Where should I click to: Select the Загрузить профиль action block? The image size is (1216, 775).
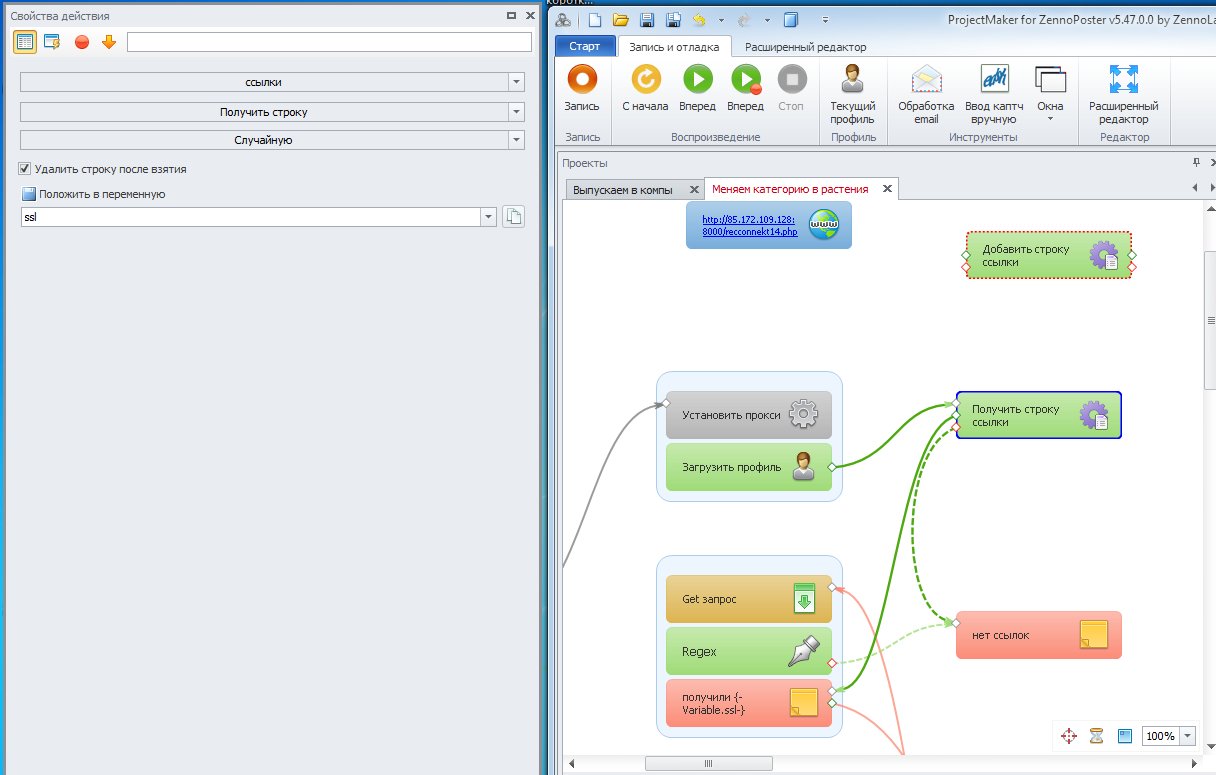click(x=749, y=467)
